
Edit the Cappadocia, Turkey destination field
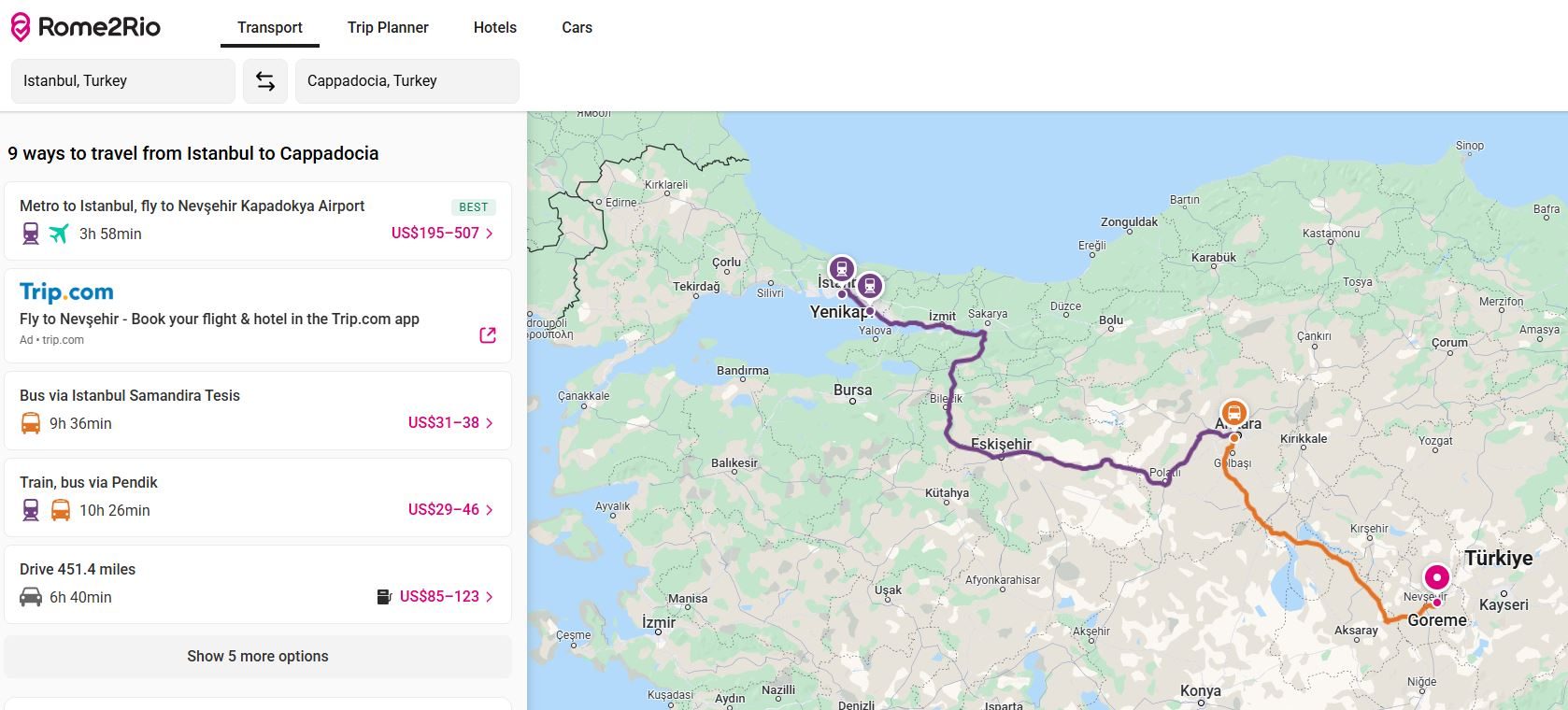406,81
